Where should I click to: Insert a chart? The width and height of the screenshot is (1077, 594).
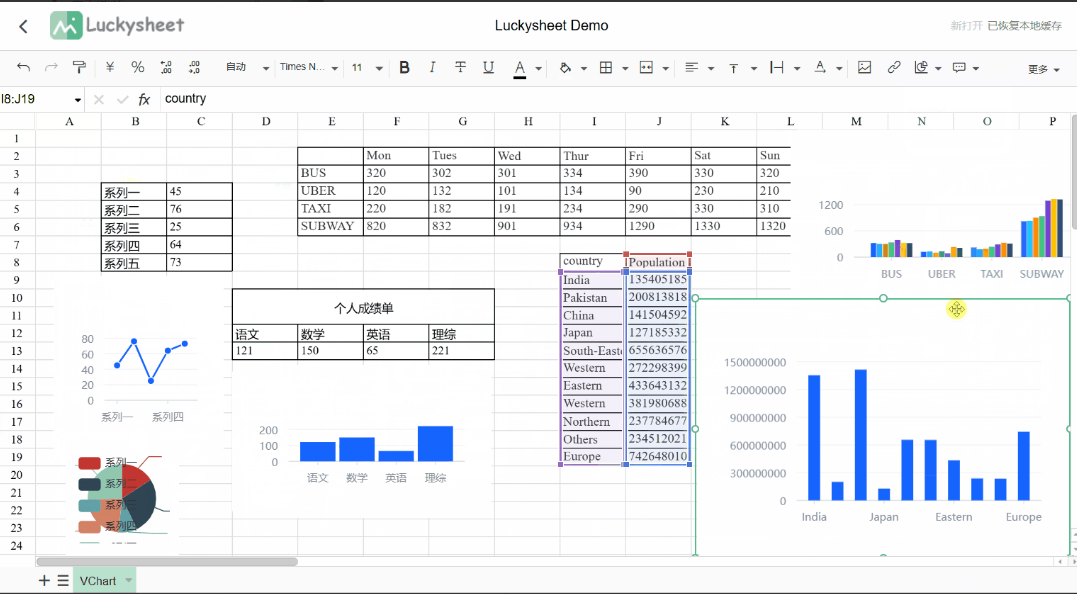(921, 67)
